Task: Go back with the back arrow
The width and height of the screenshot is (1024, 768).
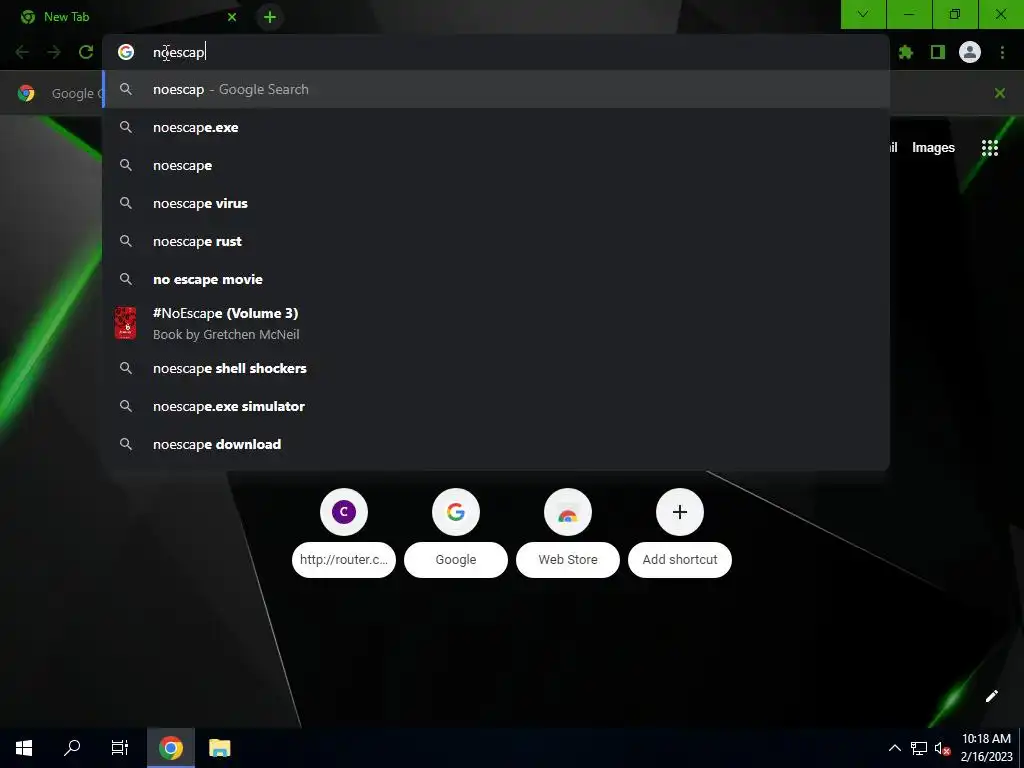Action: coord(22,52)
